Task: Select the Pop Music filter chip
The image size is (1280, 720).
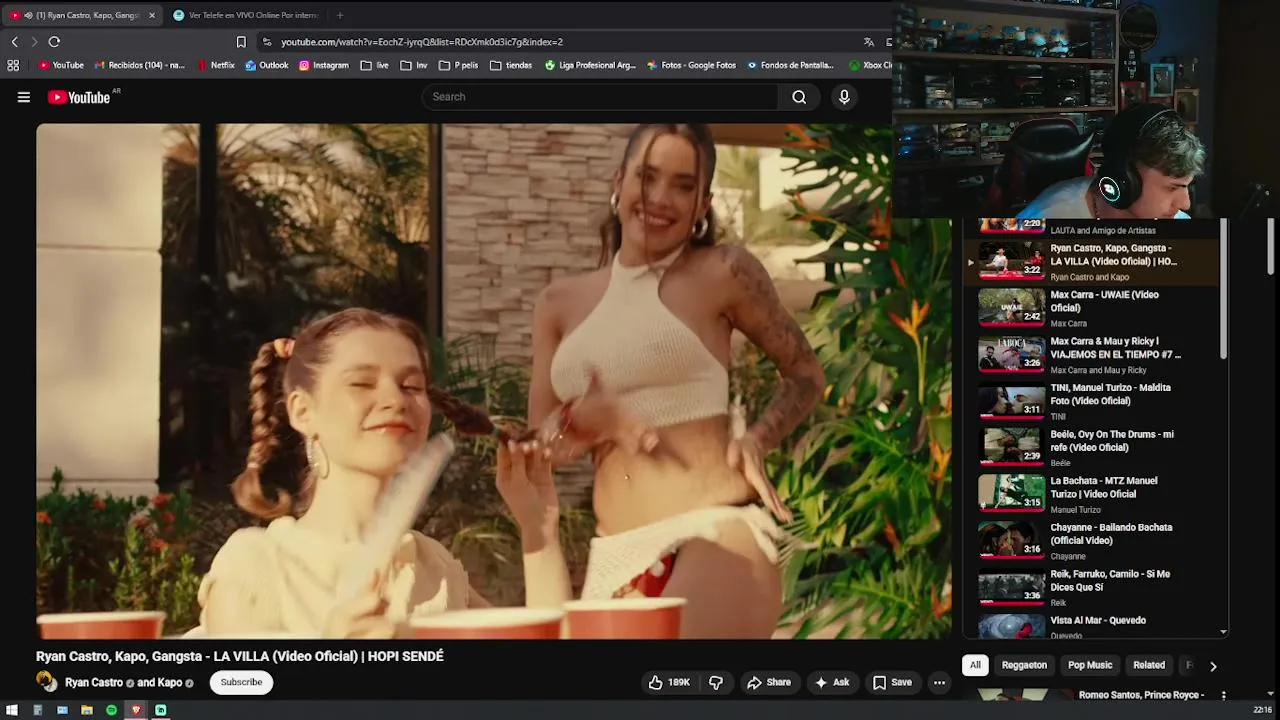Action: (x=1090, y=665)
